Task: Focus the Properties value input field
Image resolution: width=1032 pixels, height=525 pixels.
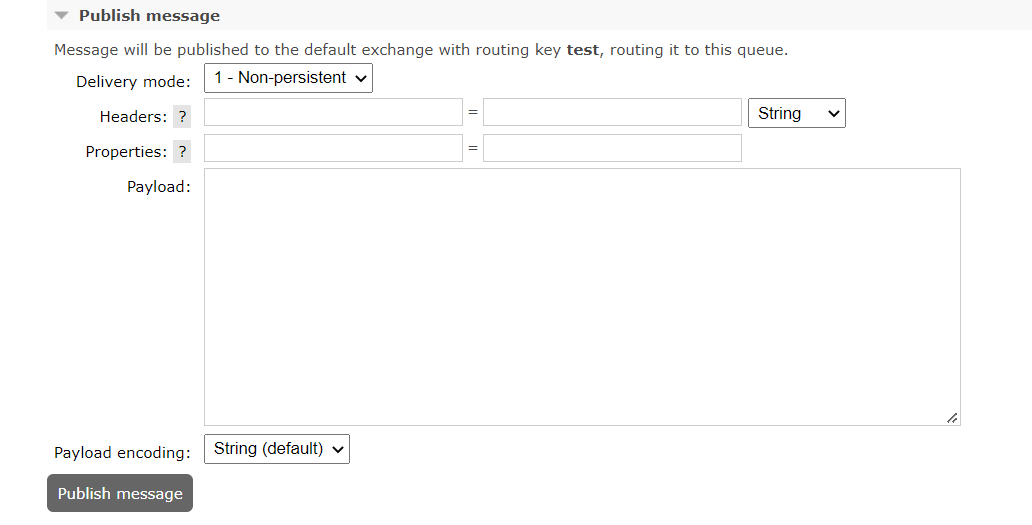Action: point(612,149)
